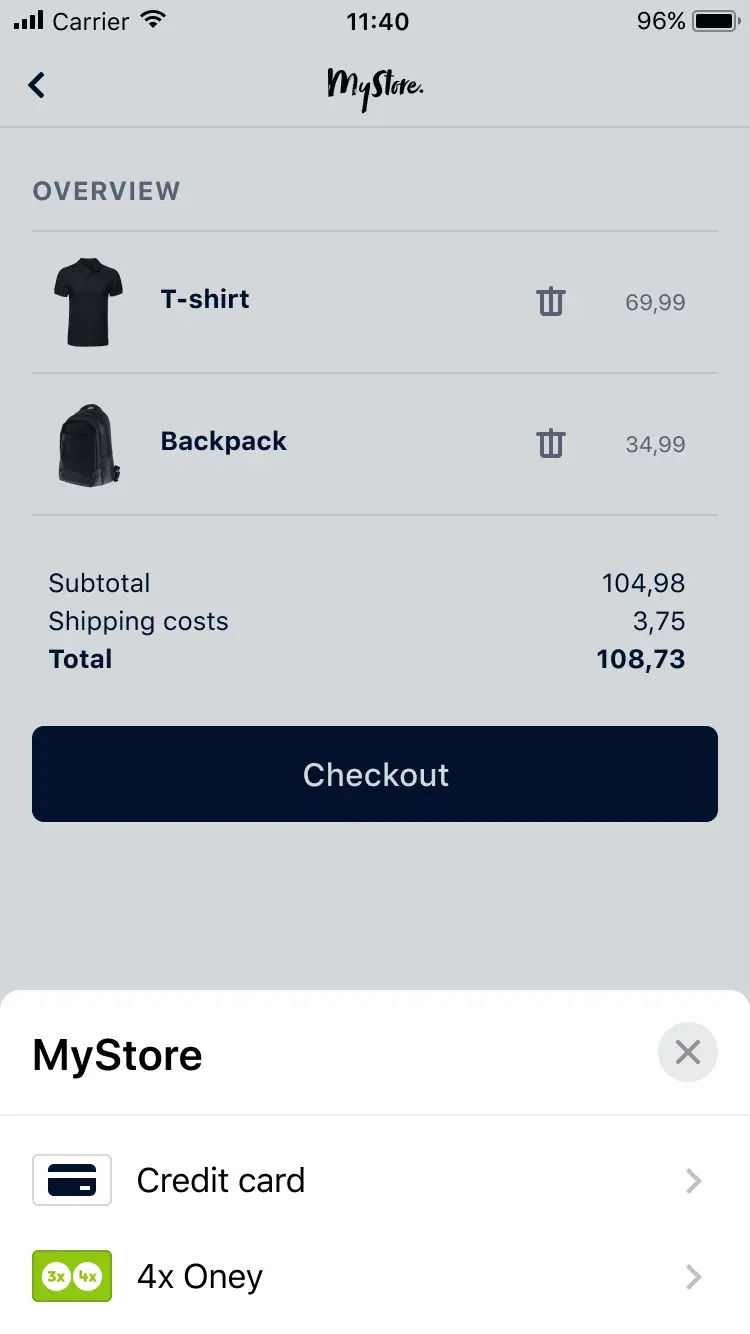Open the OVERVIEW section header
This screenshot has height=1334, width=750.
click(x=107, y=191)
